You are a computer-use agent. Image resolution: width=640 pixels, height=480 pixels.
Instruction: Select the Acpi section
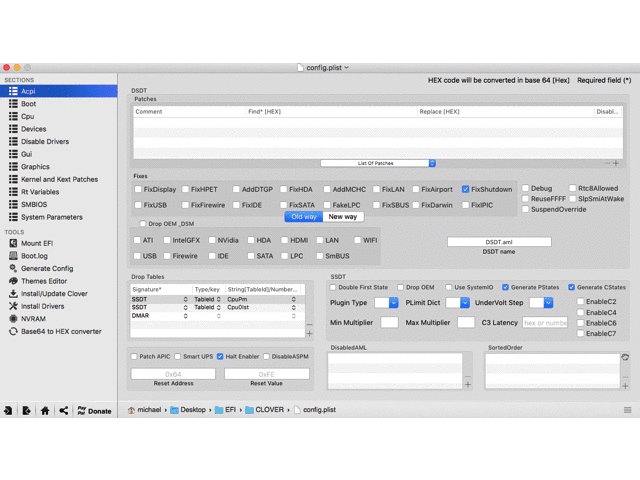tap(59, 91)
